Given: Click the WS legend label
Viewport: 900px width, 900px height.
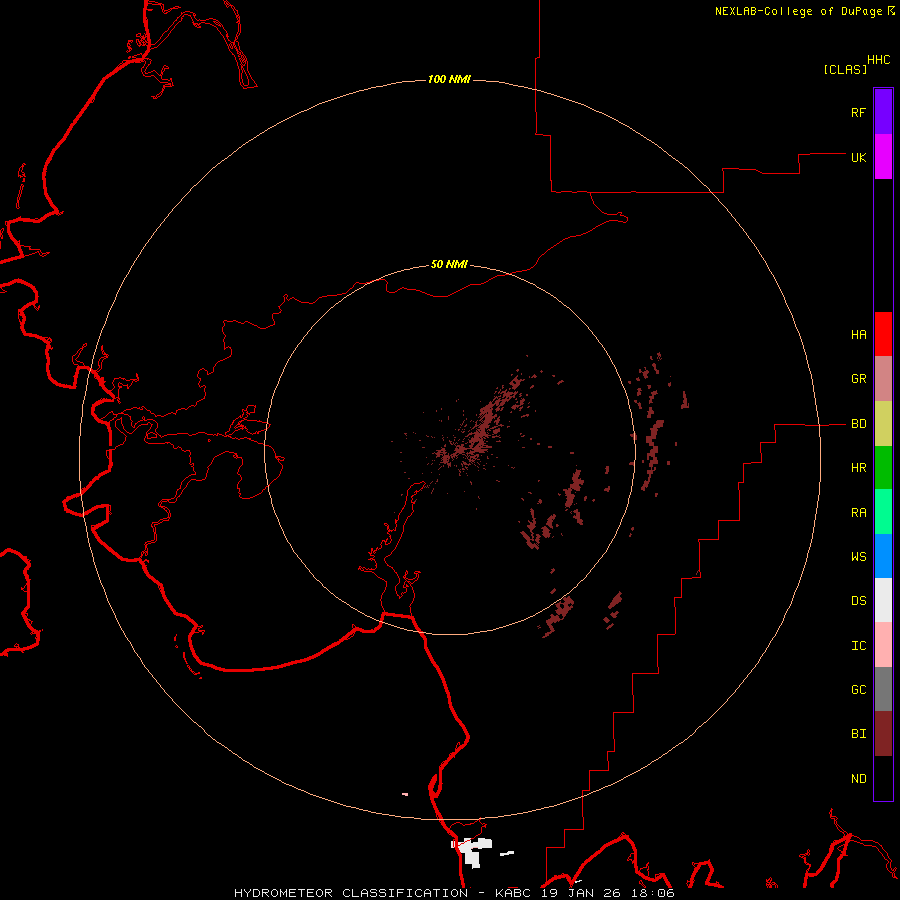Looking at the screenshot, I should click(x=859, y=557).
